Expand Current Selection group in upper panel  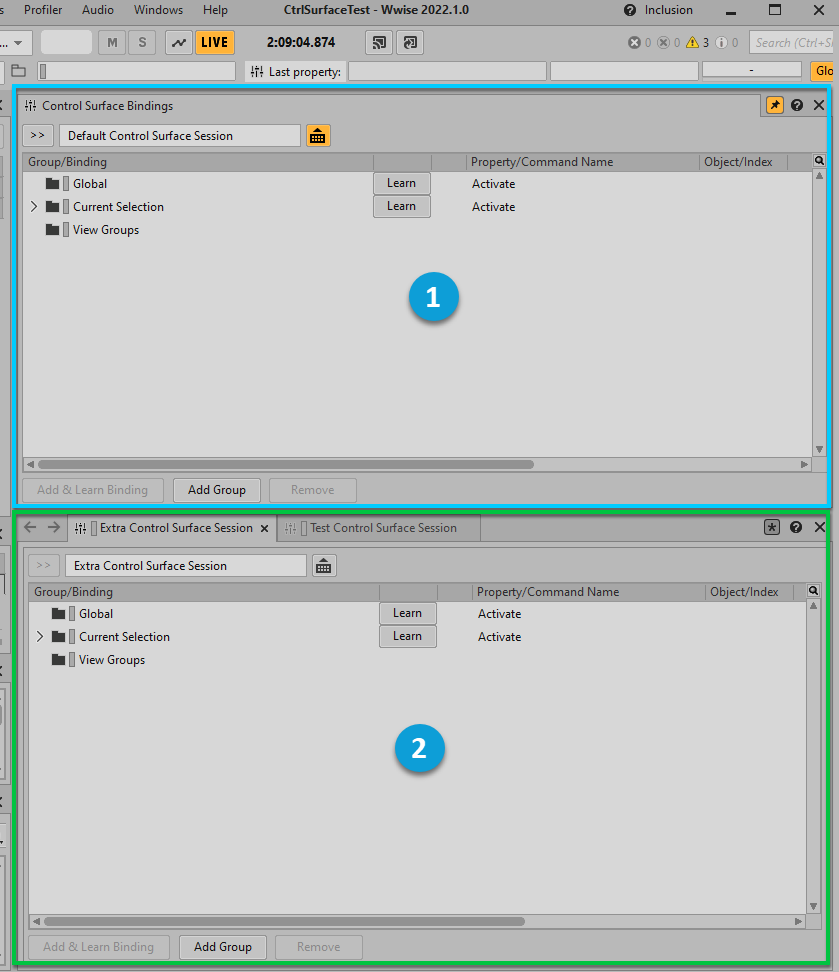tap(33, 207)
